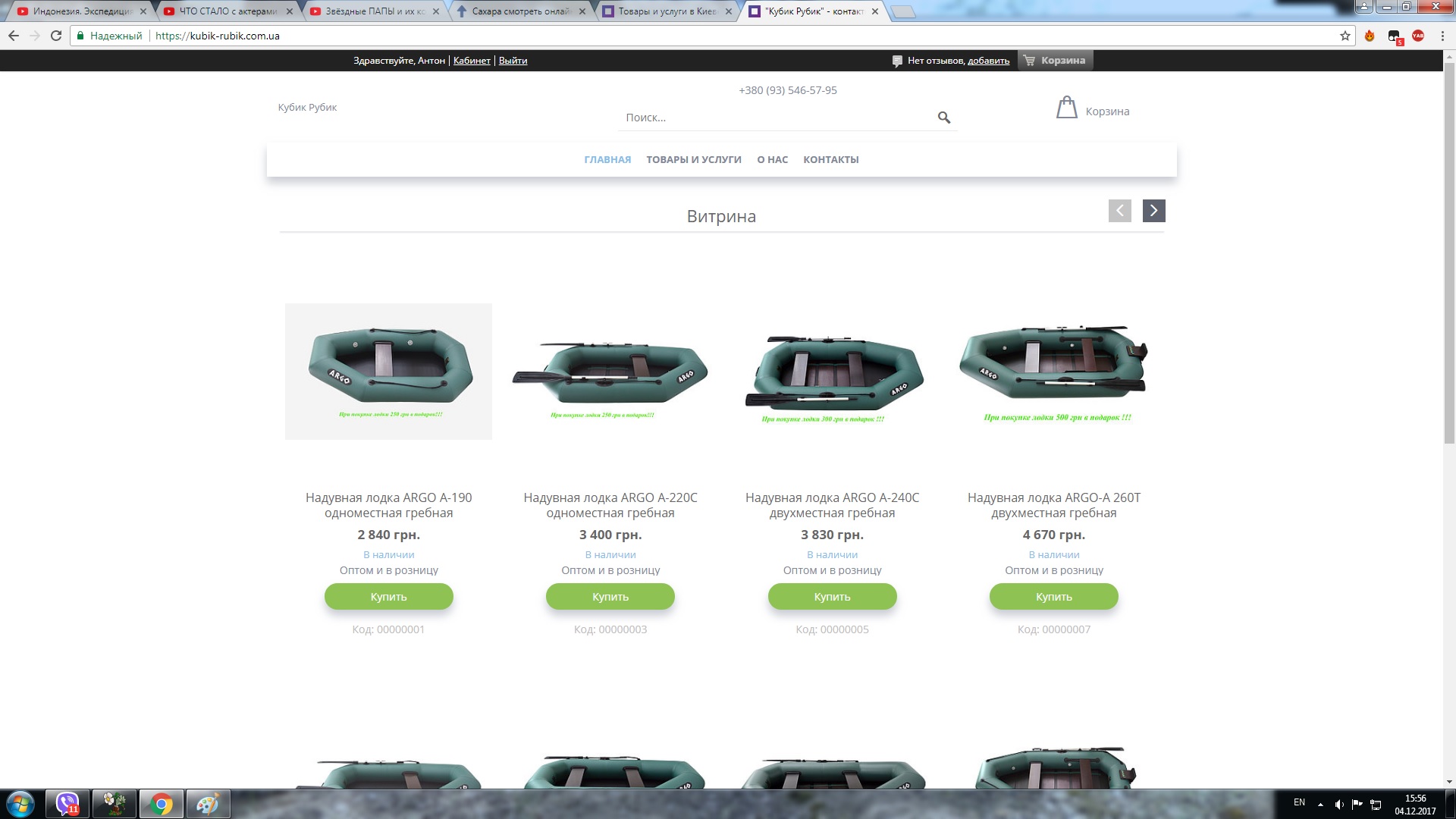Viewport: 1456px width, 819px height.
Task: Click the price 4 670 грн.
Action: (x=1054, y=535)
